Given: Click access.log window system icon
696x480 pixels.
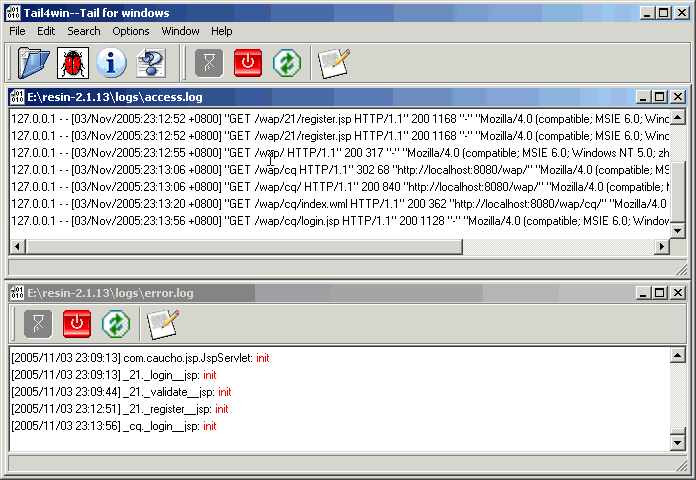Looking at the screenshot, I should coord(17,96).
